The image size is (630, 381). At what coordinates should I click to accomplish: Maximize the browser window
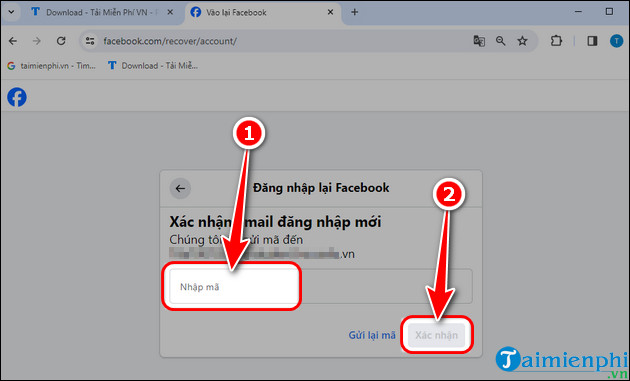click(x=610, y=12)
